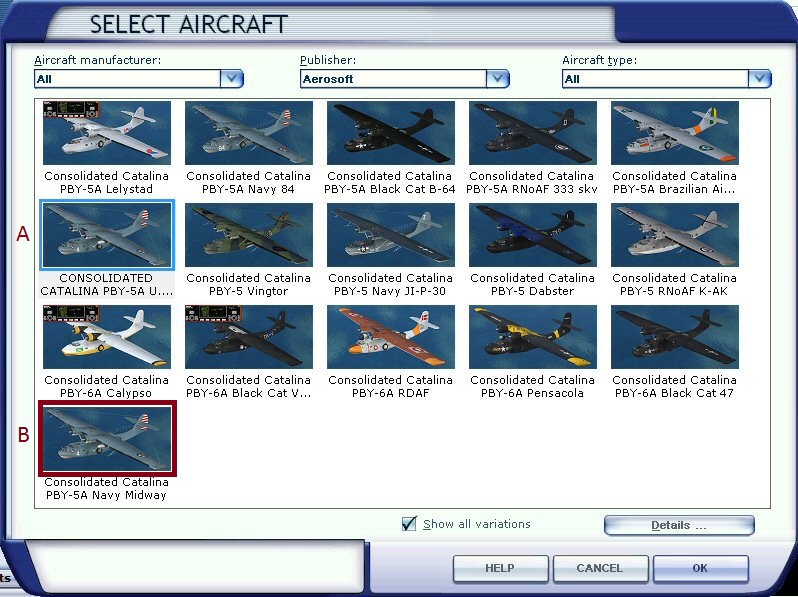Pick the PBY-5 Vingtor camouflage aircraft thumbnail

(249, 235)
